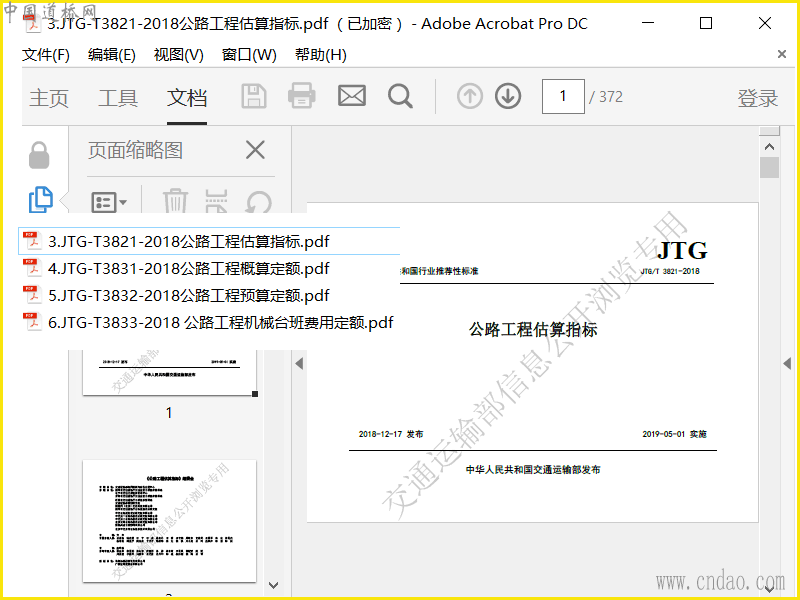Image resolution: width=800 pixels, height=600 pixels.
Task: Expand right tools pane arrow
Action: point(787,363)
